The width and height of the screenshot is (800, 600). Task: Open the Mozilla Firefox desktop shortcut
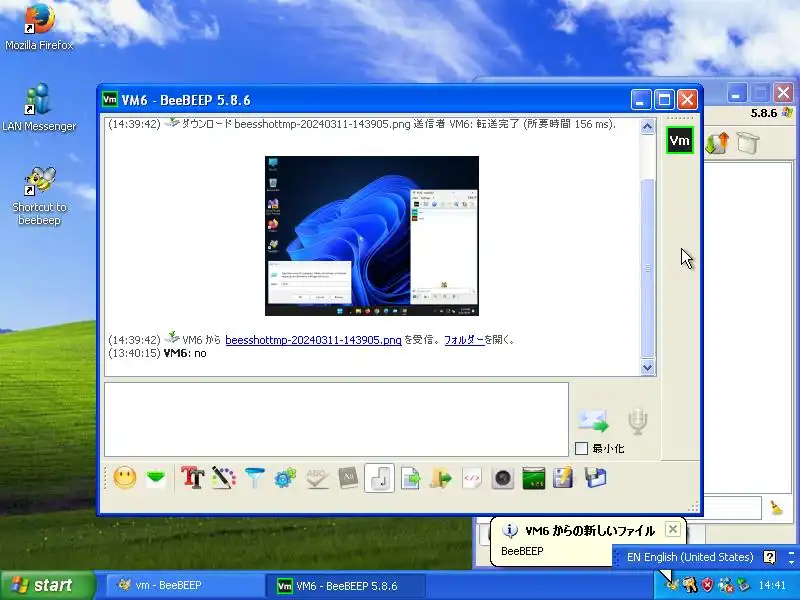coord(39,27)
